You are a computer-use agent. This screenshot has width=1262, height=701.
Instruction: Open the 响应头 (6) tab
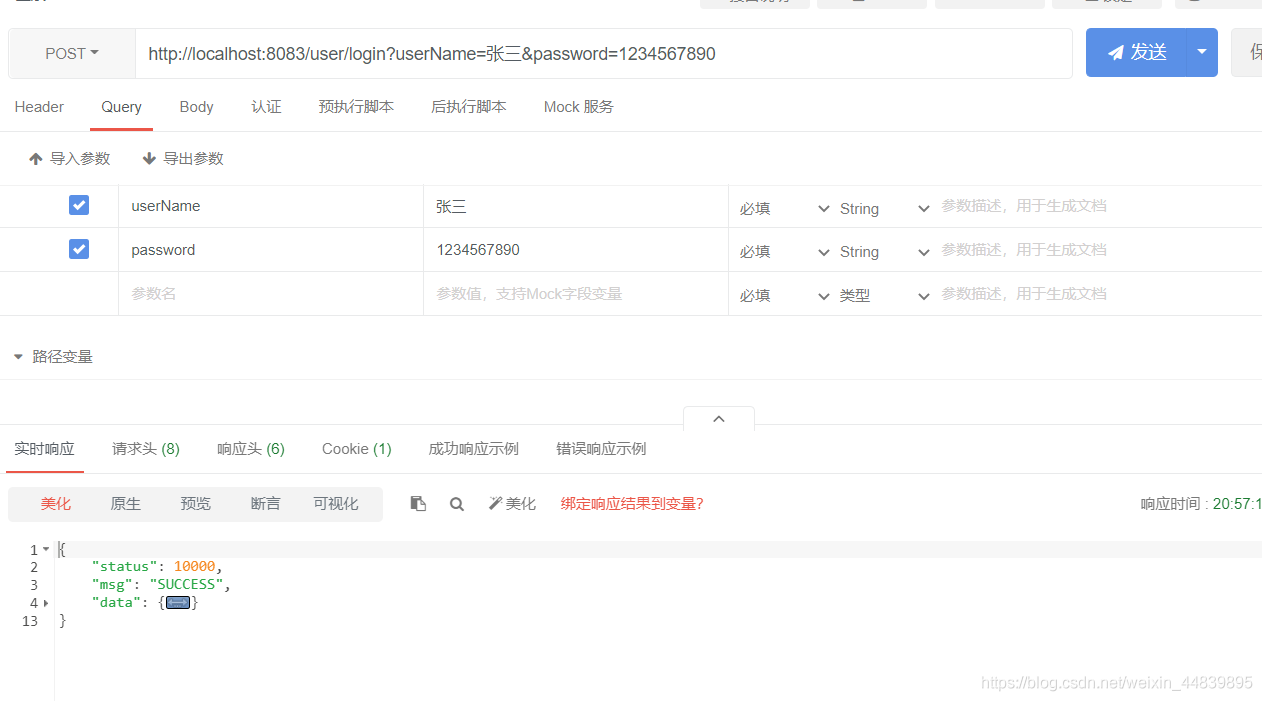point(251,449)
